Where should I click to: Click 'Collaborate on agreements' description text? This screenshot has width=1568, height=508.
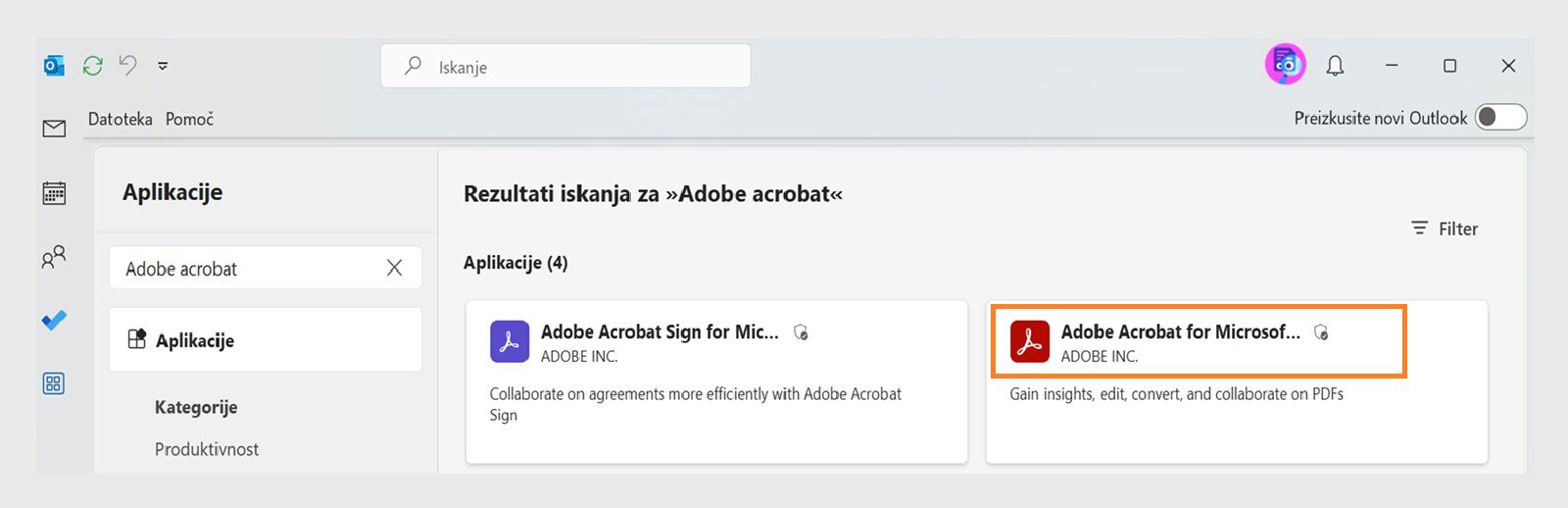[x=696, y=404]
